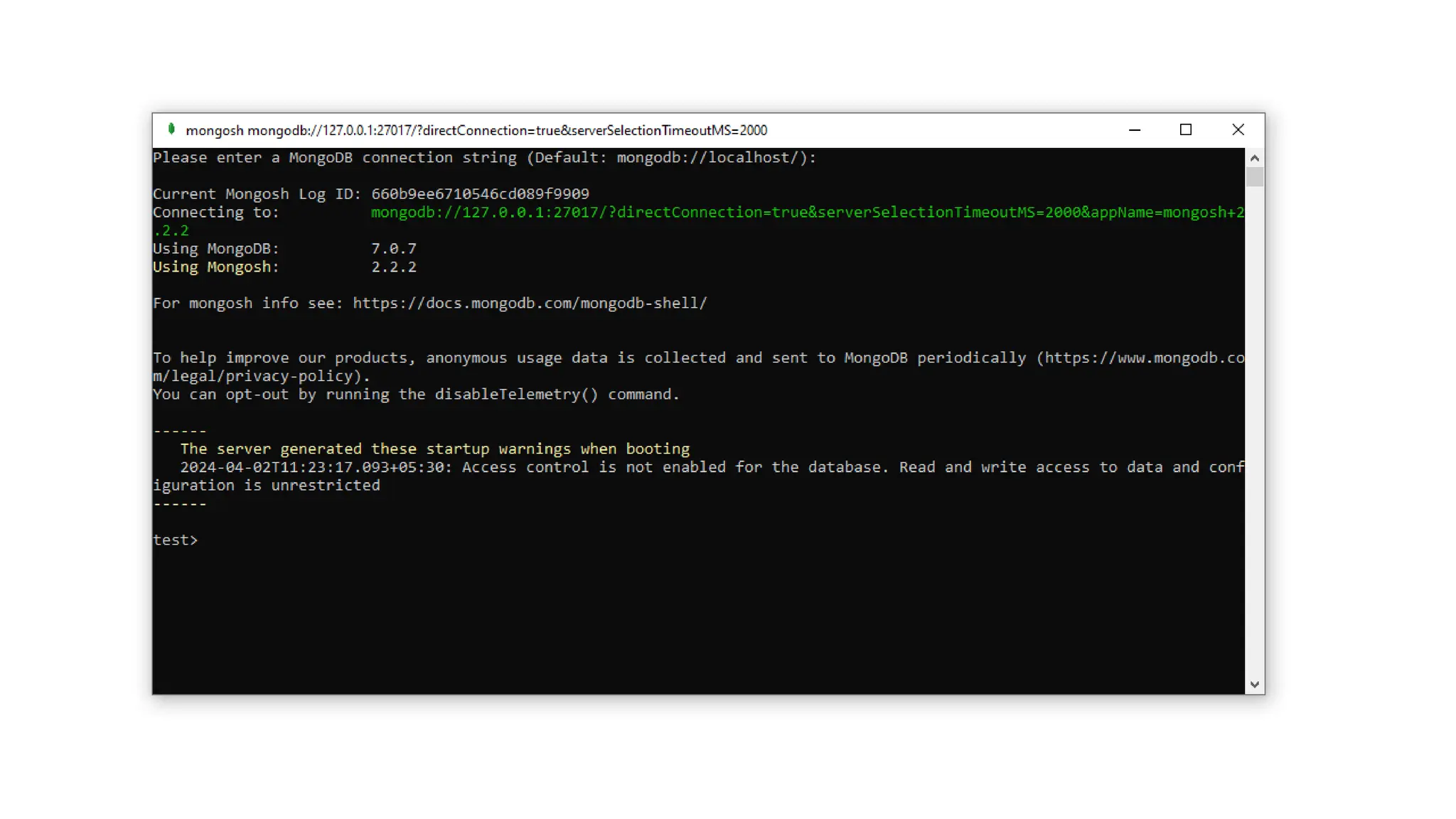Click the yellow startup warnings heading line
Viewport: 1456px width, 819px height.
tap(434, 449)
